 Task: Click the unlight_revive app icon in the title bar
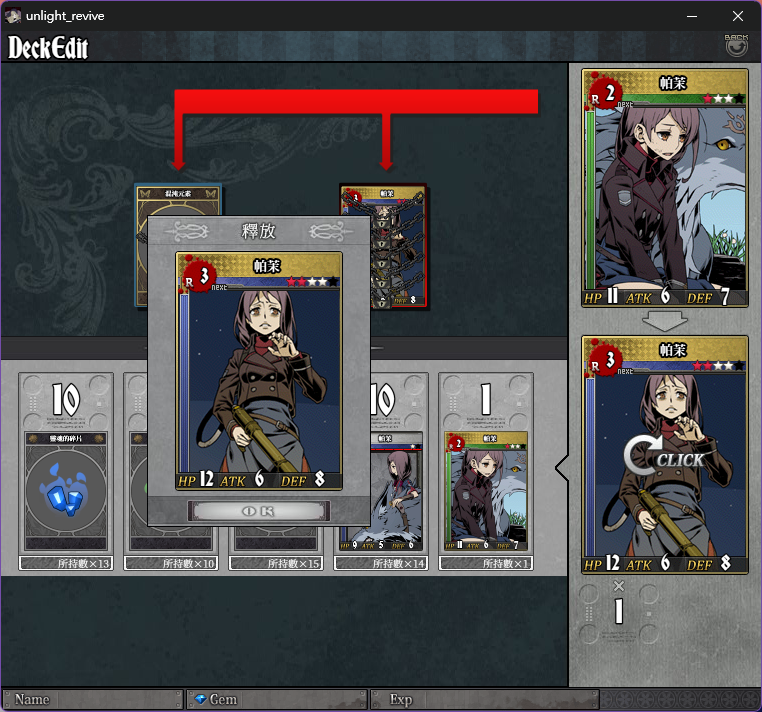[13, 16]
